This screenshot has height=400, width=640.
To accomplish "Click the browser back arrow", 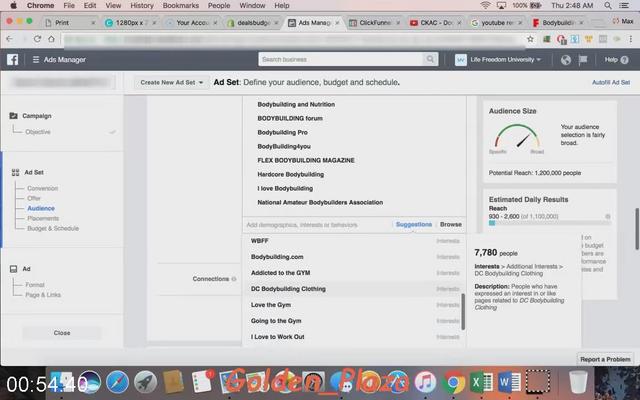I will [x=9, y=39].
